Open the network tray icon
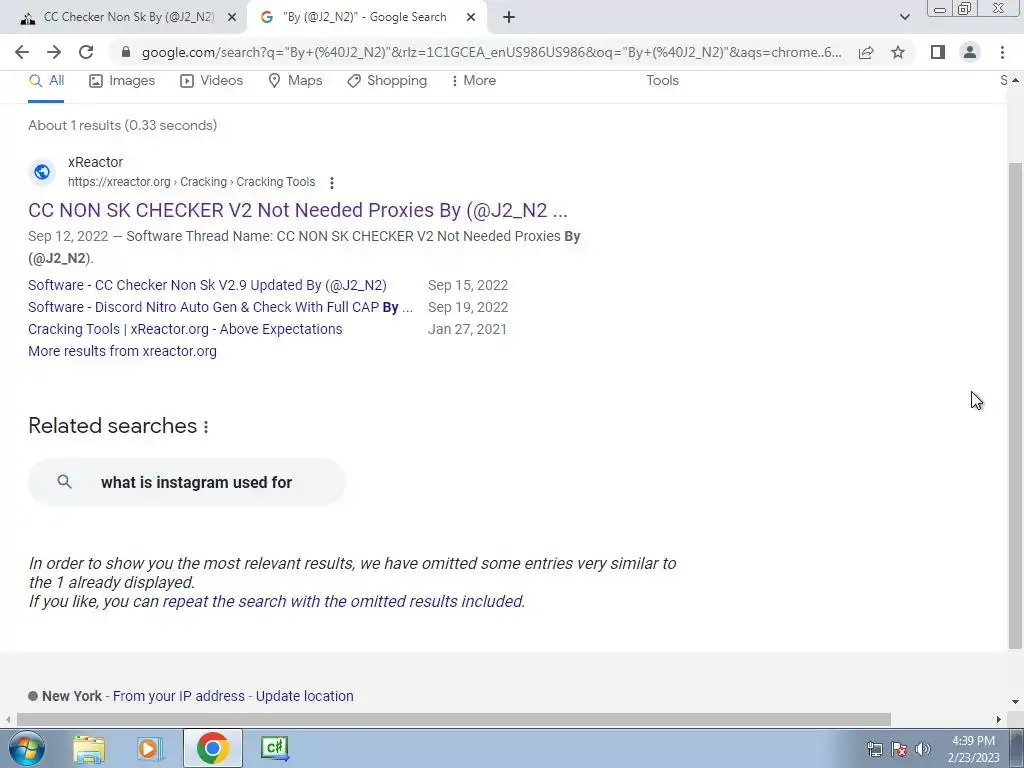 [874, 749]
